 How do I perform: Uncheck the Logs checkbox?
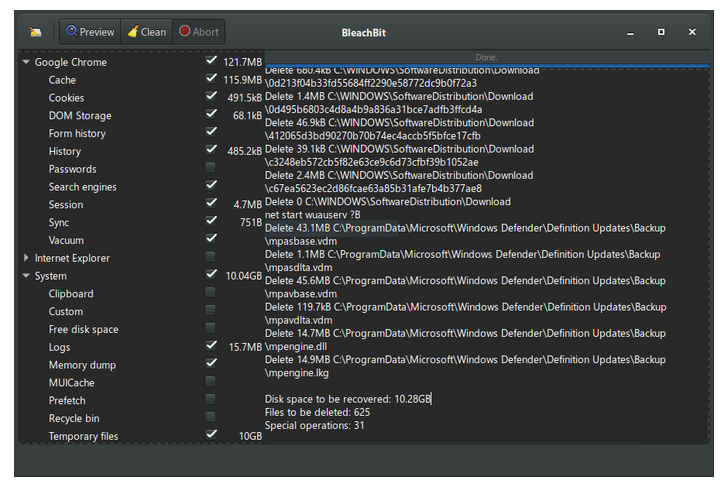pyautogui.click(x=211, y=345)
